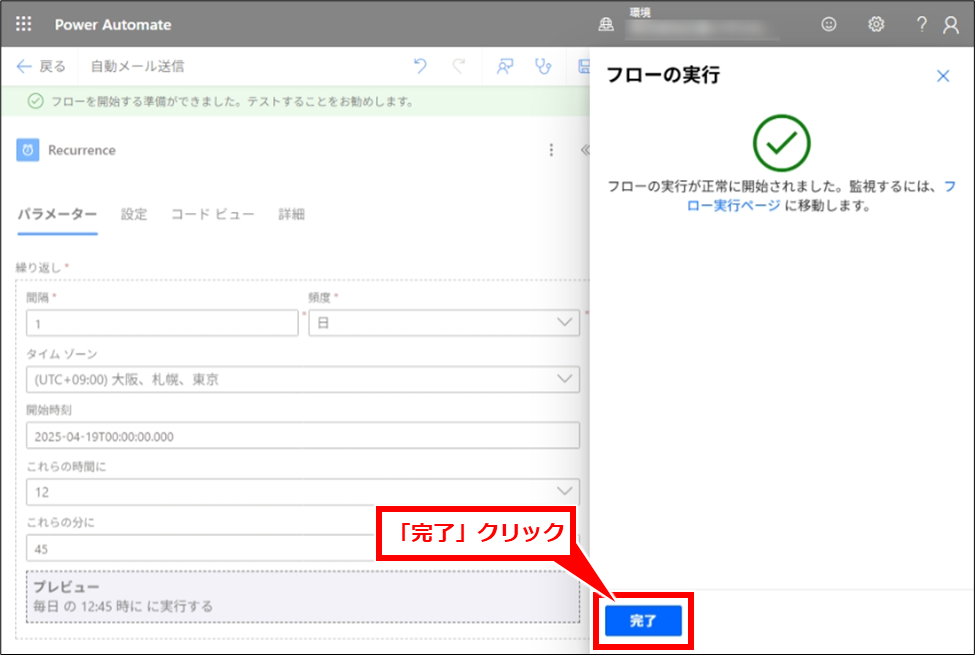Switch to the コード ビュー tab

[212, 214]
